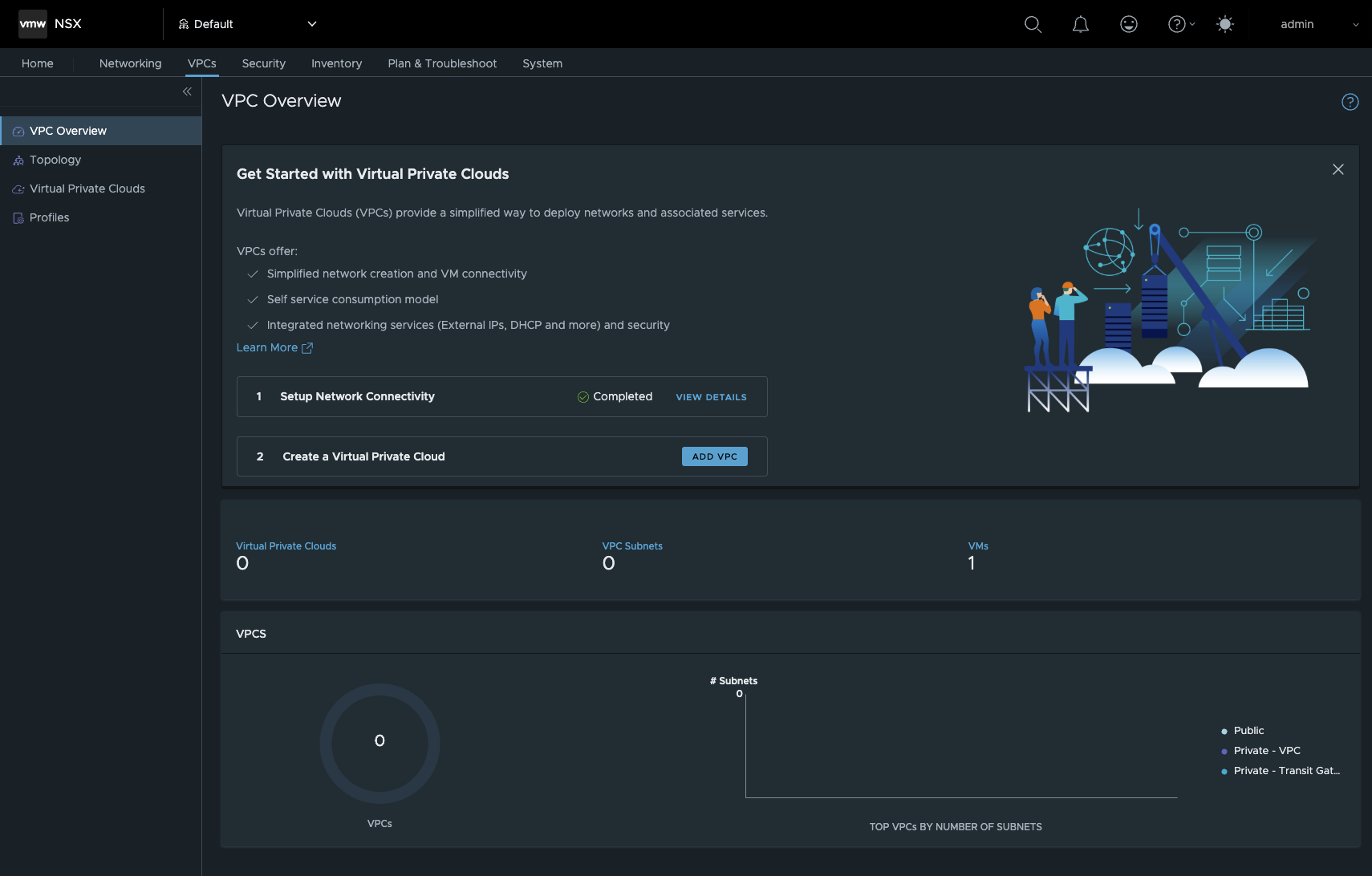Open the Default project dropdown
The height and width of the screenshot is (876, 1372).
point(247,24)
